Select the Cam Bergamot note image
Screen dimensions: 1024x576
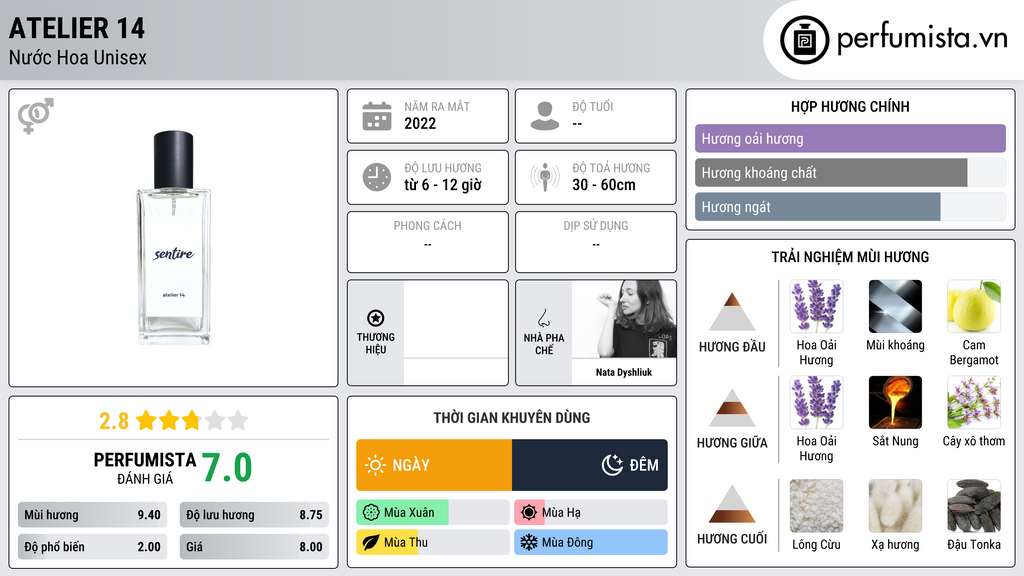point(974,306)
